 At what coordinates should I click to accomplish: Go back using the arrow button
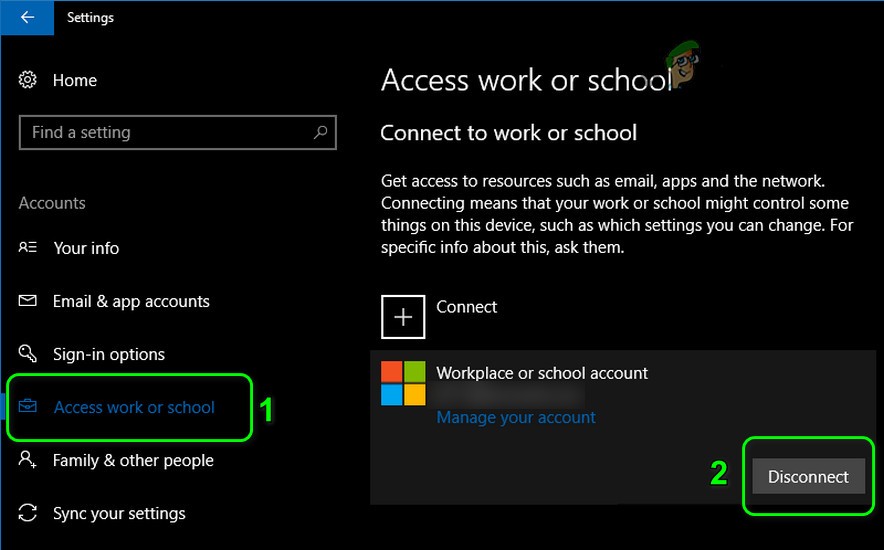[27, 17]
